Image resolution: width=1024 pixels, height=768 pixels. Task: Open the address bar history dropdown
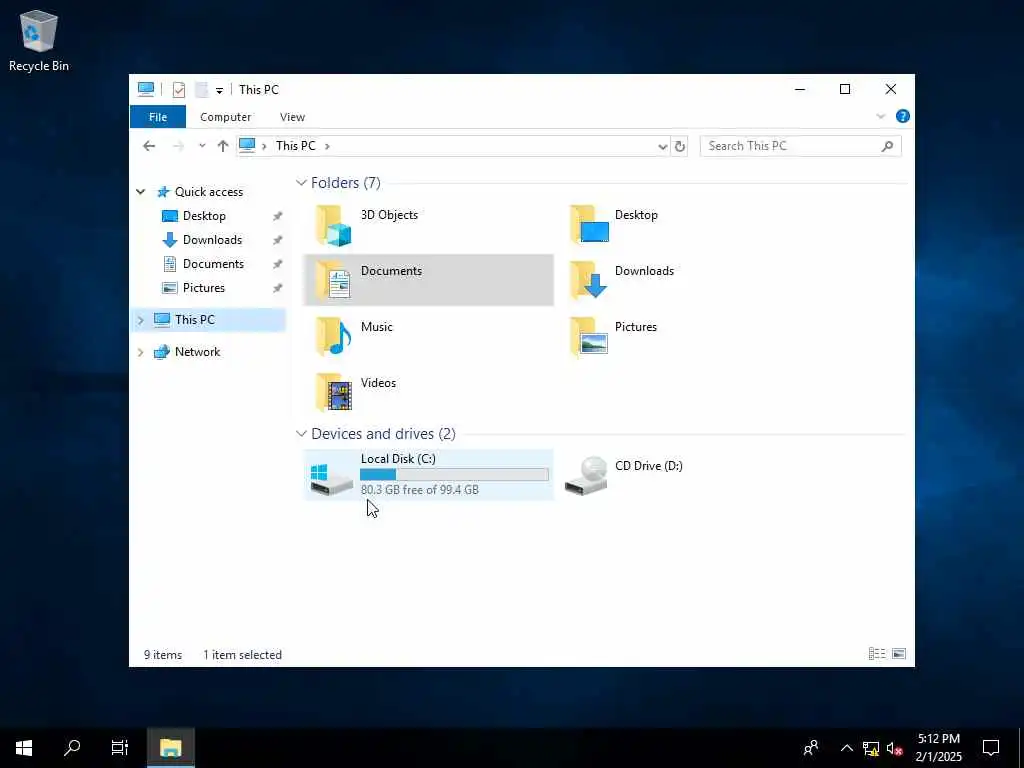tap(662, 146)
